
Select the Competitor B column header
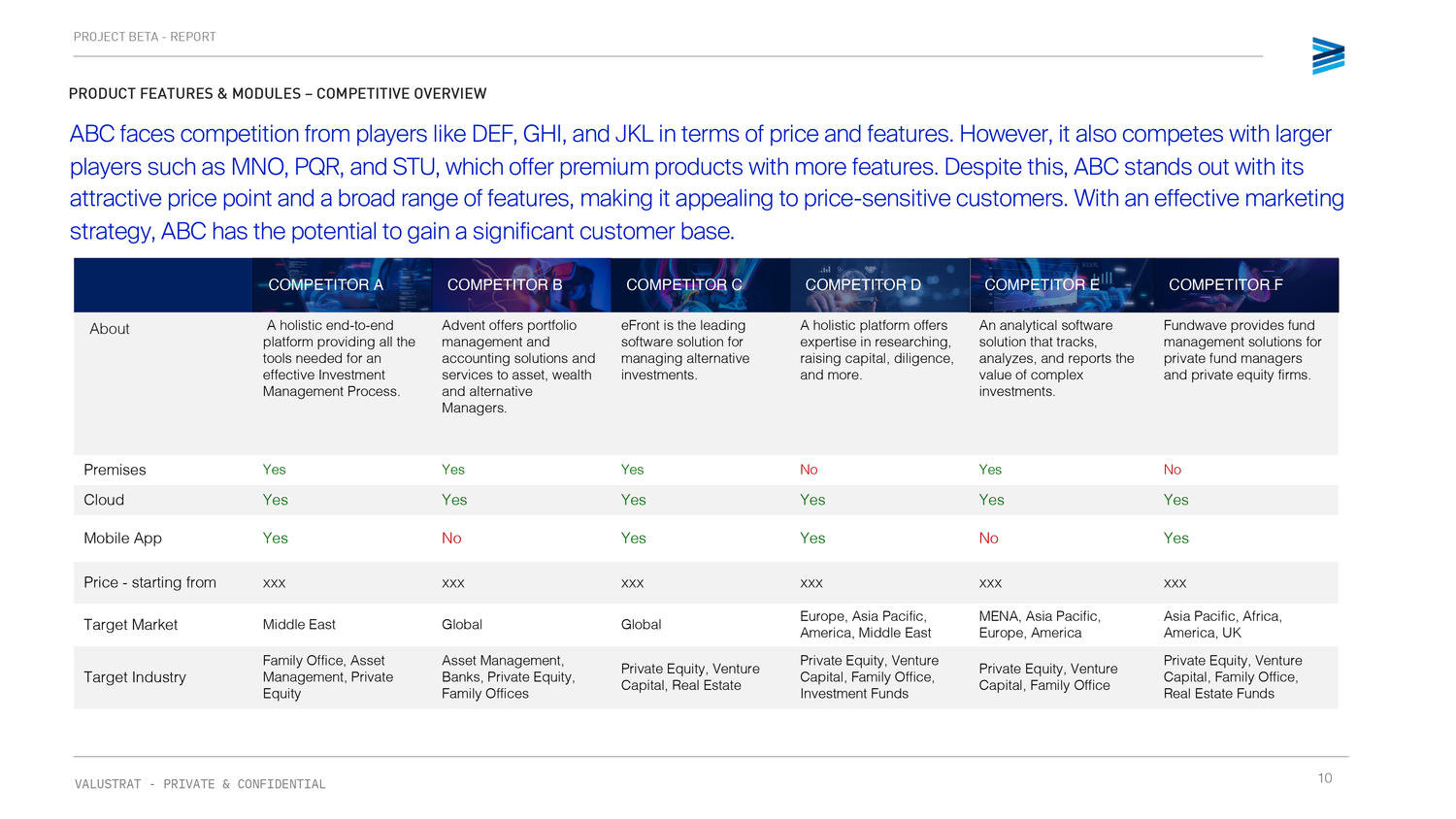point(505,285)
